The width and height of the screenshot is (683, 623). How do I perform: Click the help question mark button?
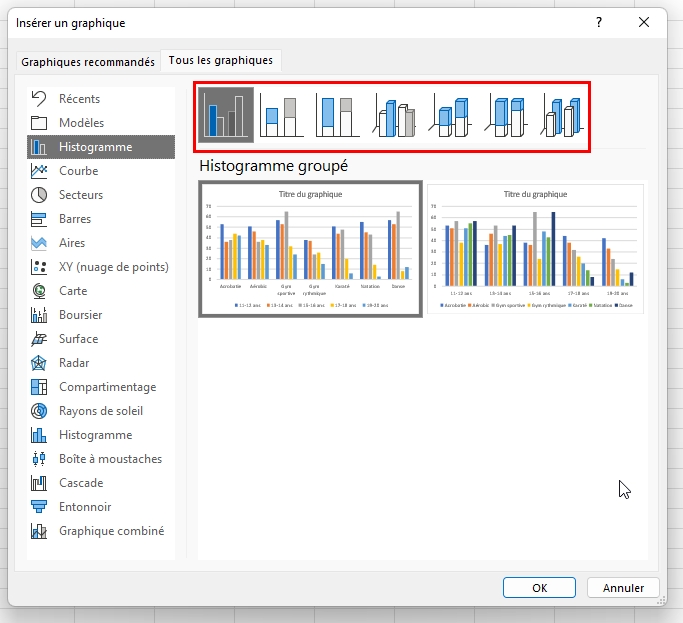pos(598,22)
